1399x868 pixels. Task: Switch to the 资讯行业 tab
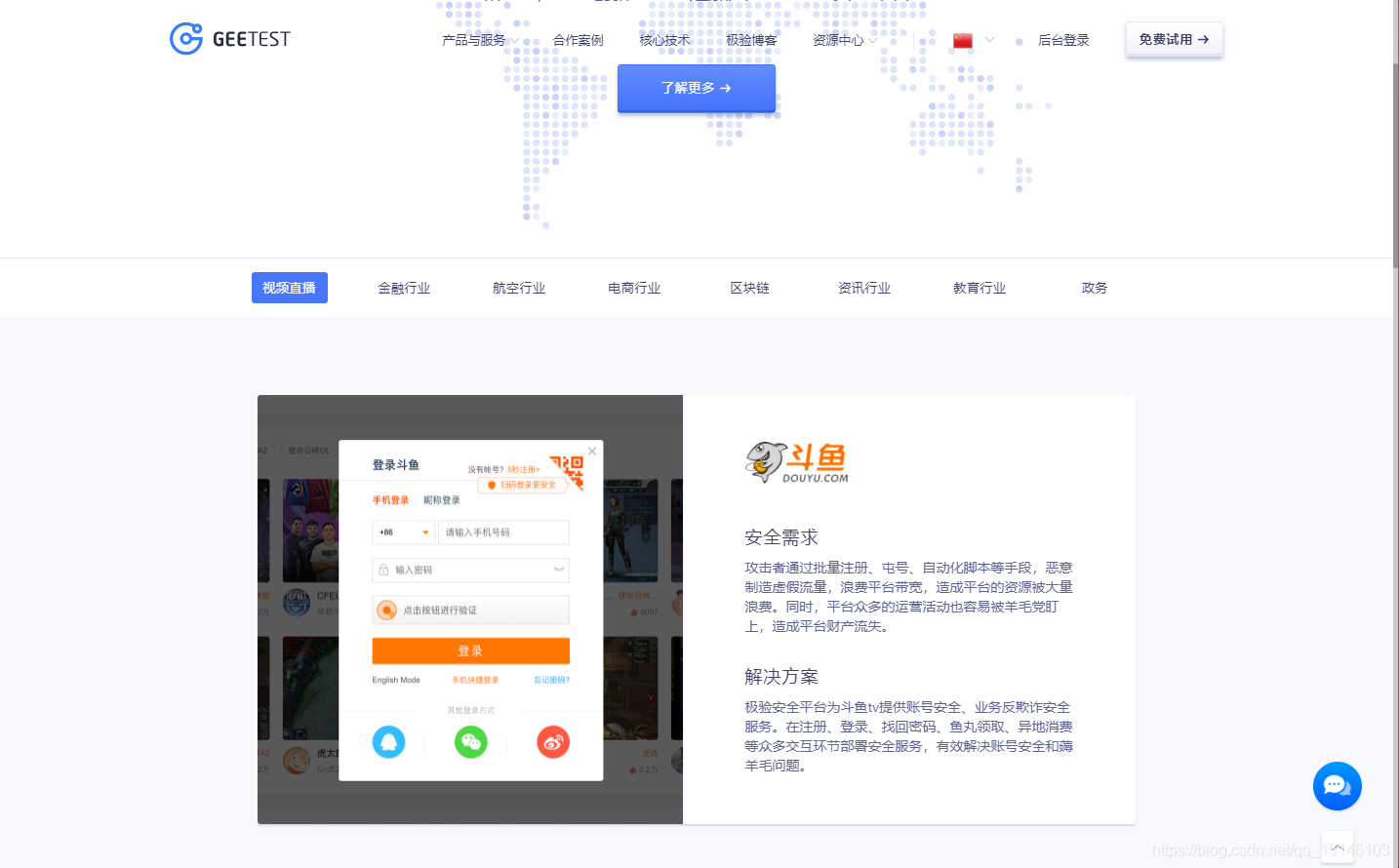pos(864,288)
